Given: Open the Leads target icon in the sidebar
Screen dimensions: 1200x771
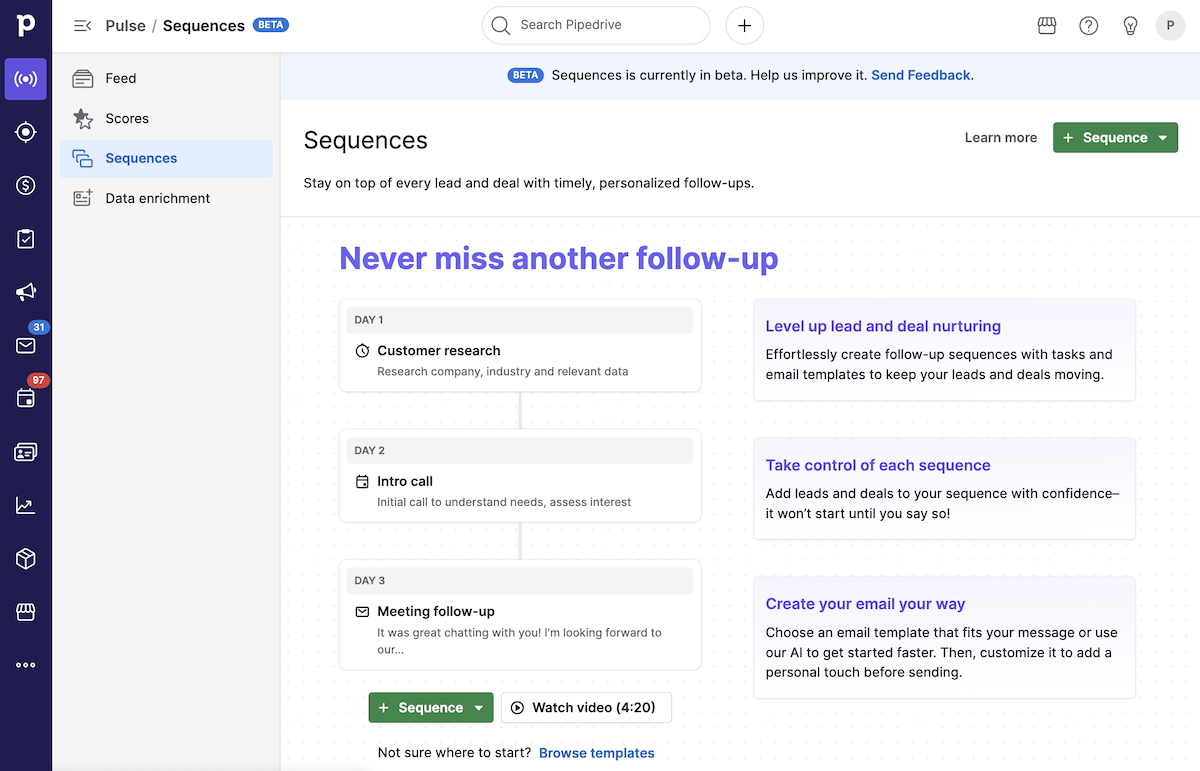Looking at the screenshot, I should pos(26,131).
